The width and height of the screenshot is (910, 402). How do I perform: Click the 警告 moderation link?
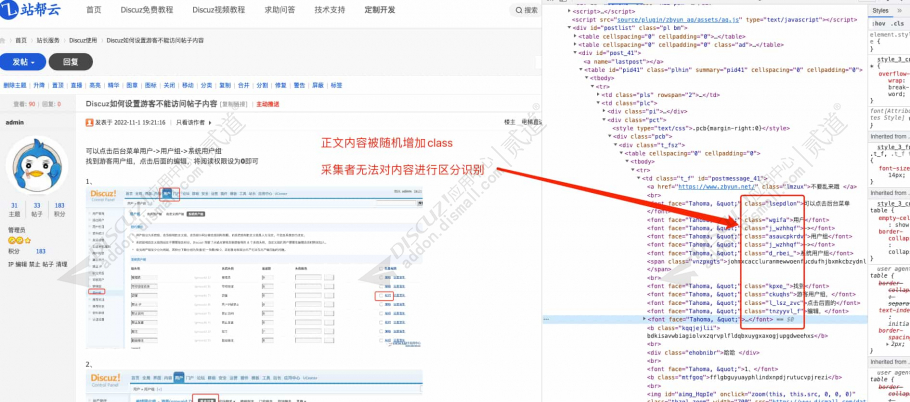coord(299,85)
